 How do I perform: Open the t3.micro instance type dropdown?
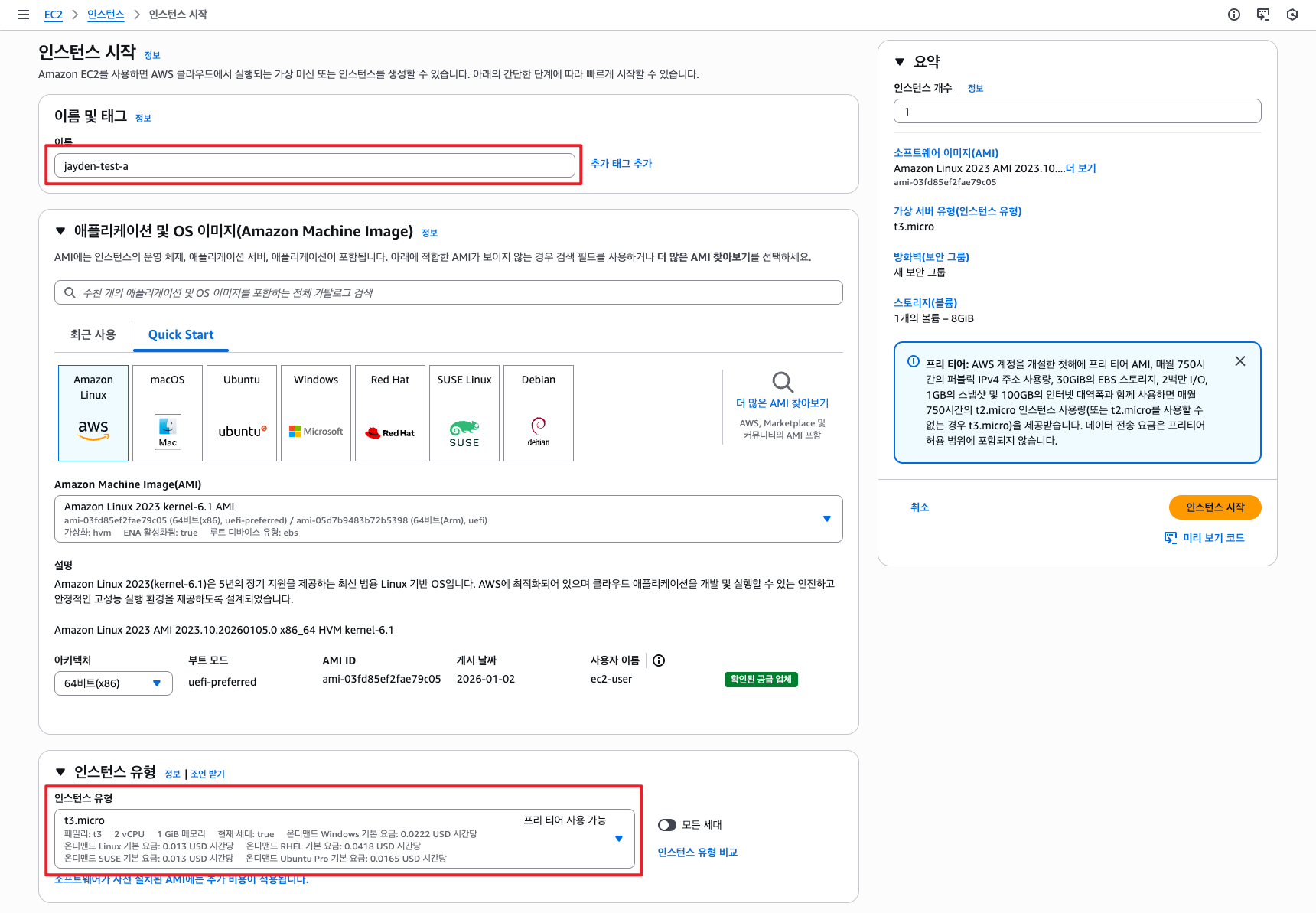point(344,839)
